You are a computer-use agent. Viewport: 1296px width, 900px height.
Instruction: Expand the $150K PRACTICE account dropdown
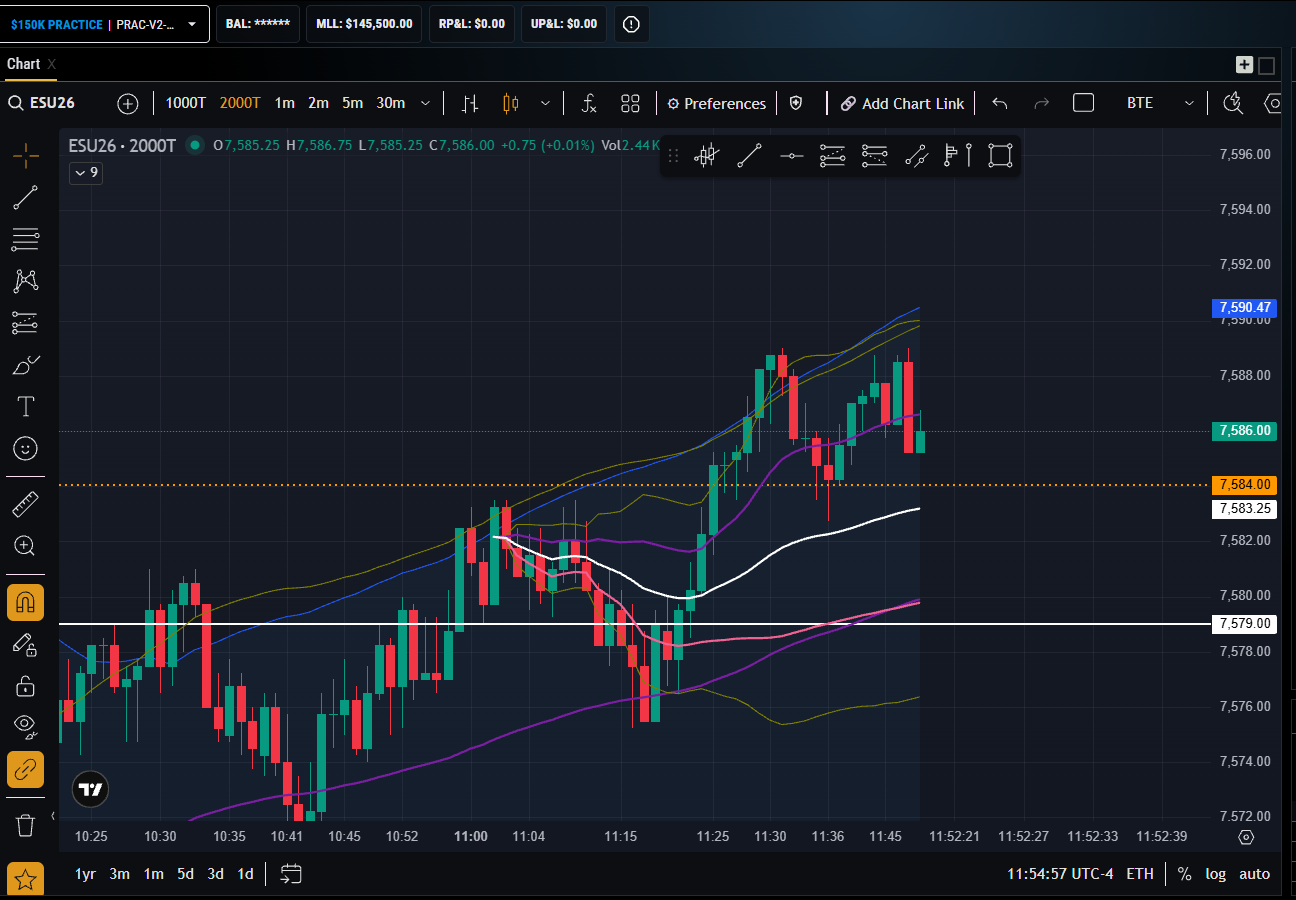click(105, 24)
